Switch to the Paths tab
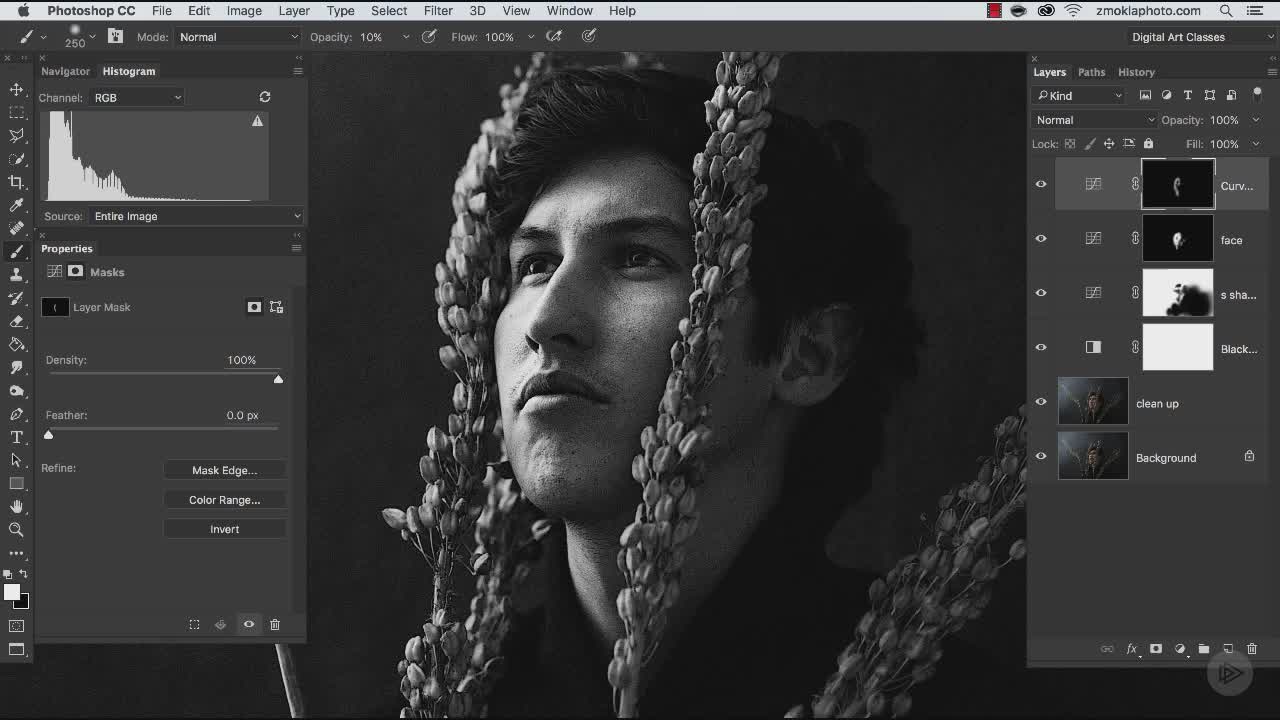This screenshot has width=1280, height=720. click(x=1091, y=72)
